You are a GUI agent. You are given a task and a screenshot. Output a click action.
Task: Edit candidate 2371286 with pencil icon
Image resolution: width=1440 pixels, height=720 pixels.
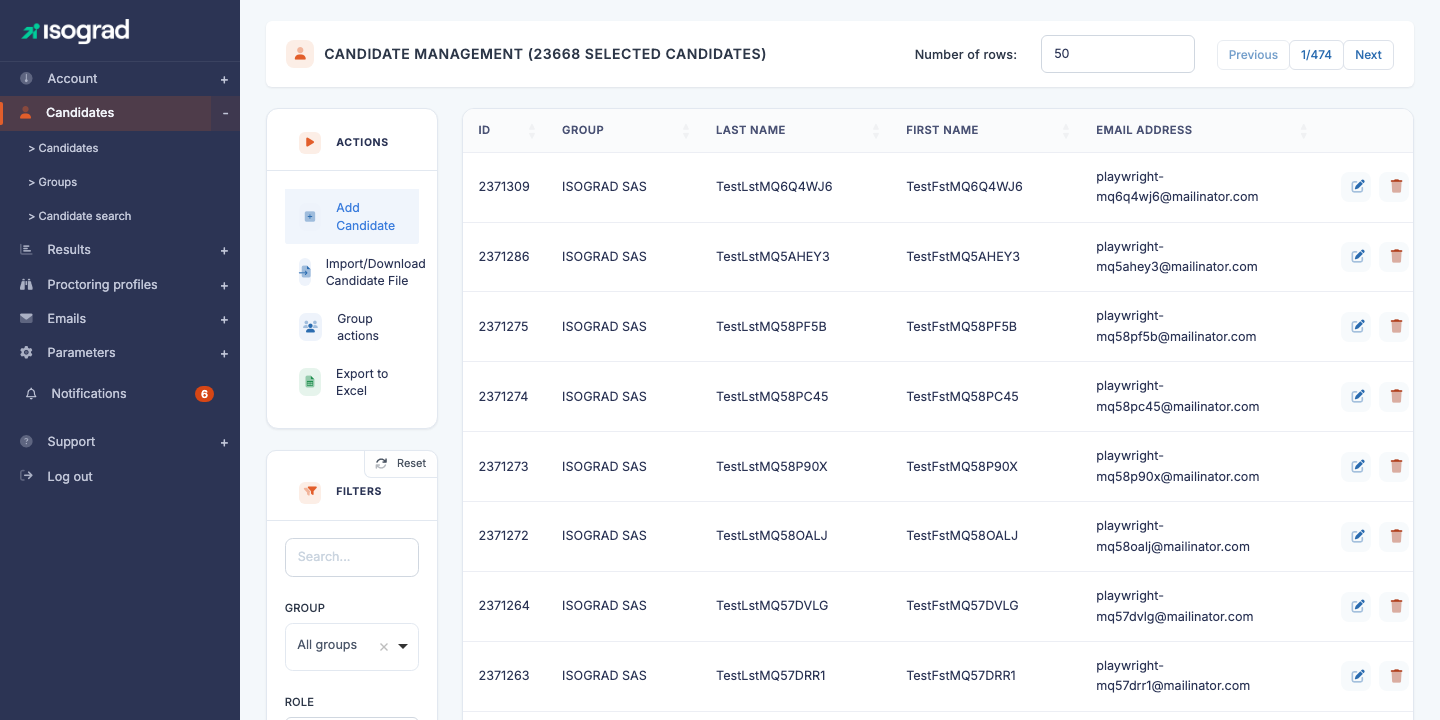(1357, 256)
